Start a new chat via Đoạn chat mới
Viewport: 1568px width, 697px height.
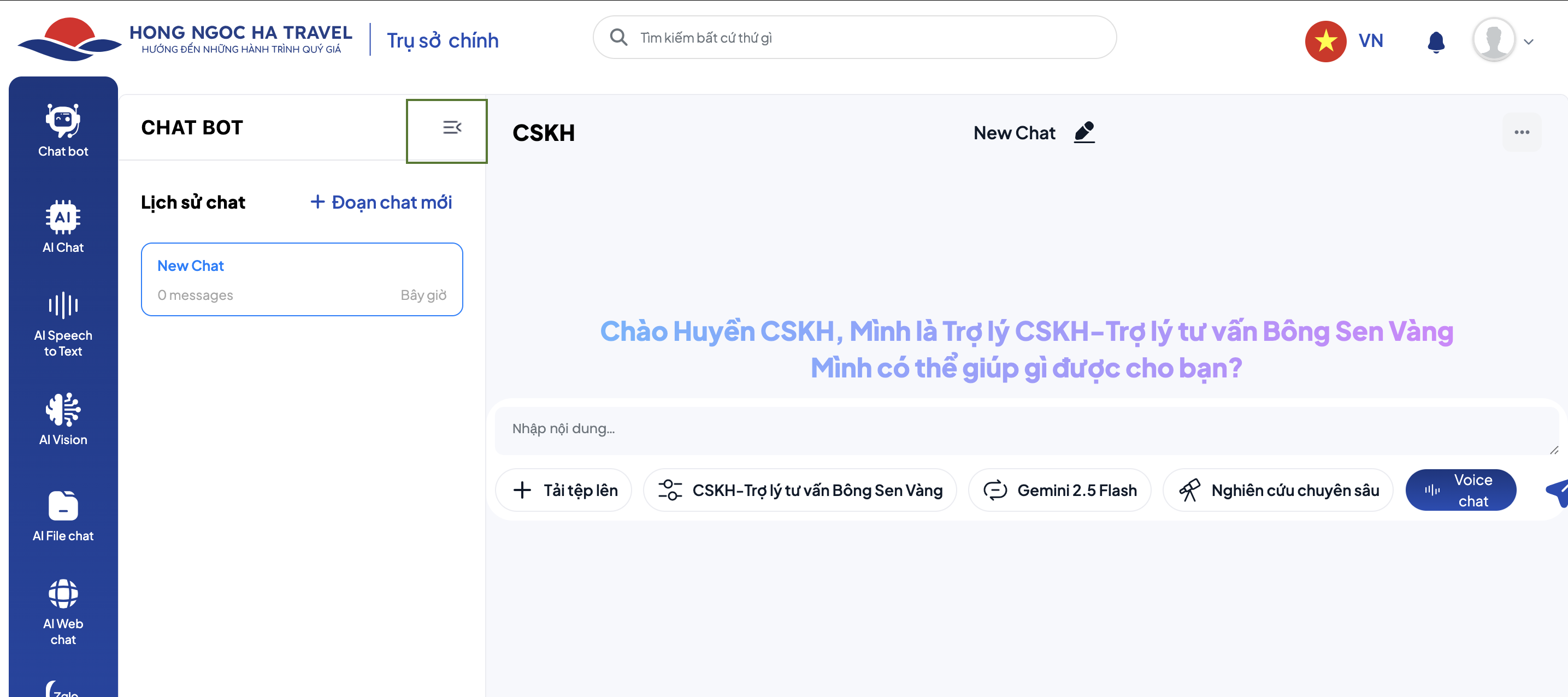pyautogui.click(x=382, y=202)
